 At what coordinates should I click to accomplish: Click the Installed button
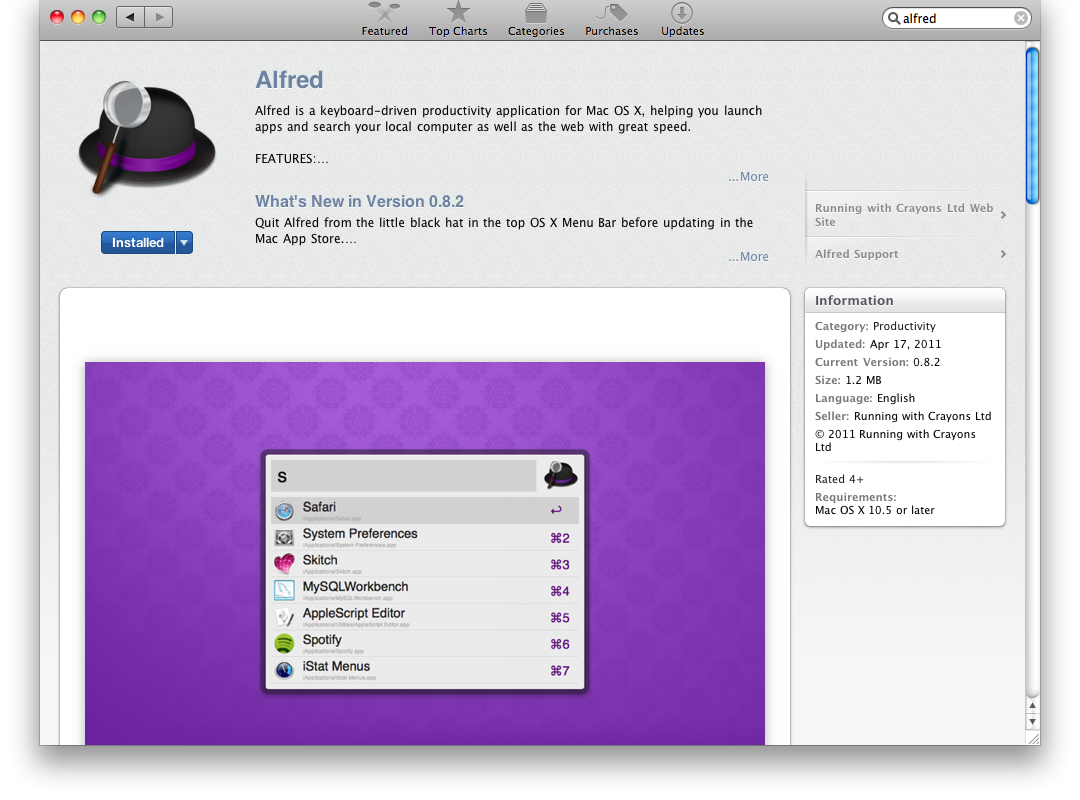139,242
